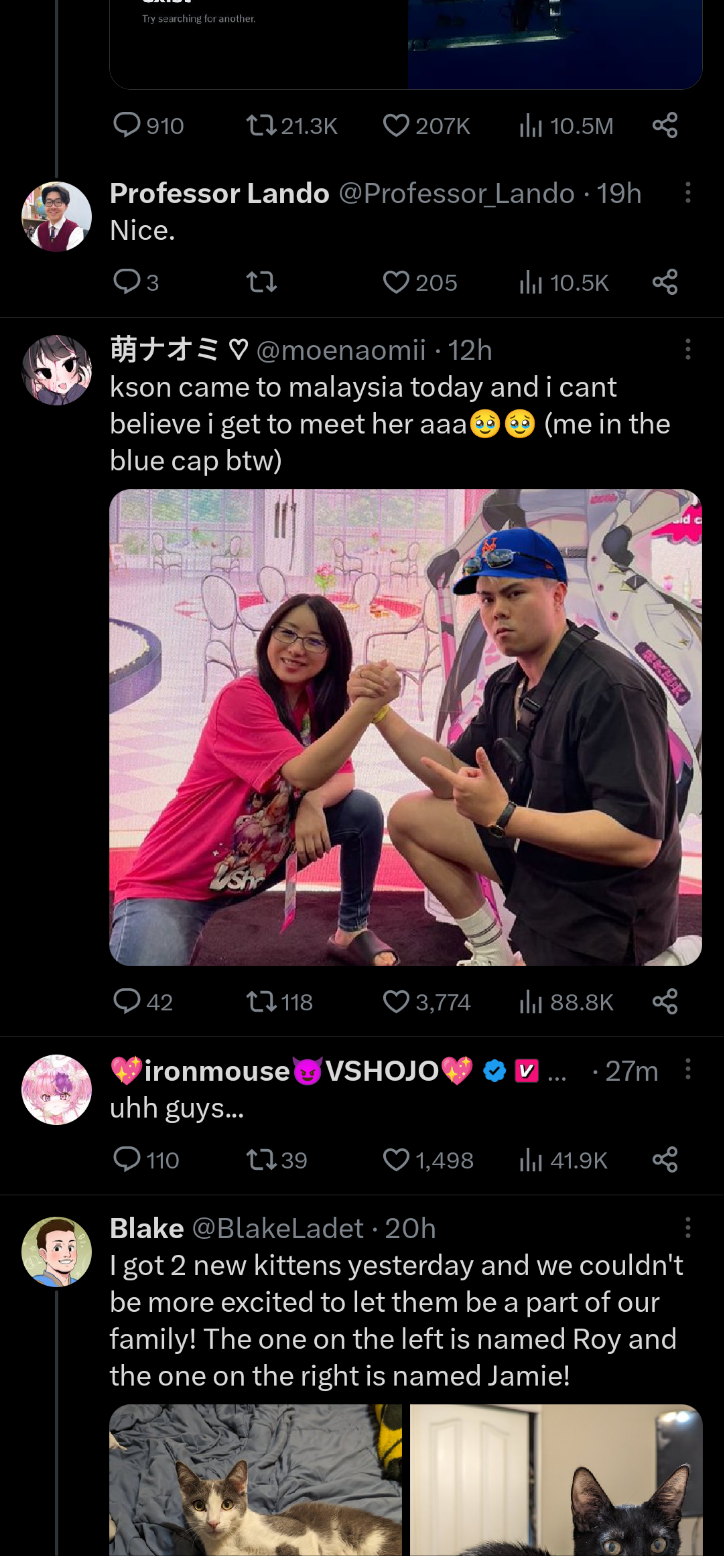View the kson meetup photo full size
The width and height of the screenshot is (724, 1556).
click(406, 727)
